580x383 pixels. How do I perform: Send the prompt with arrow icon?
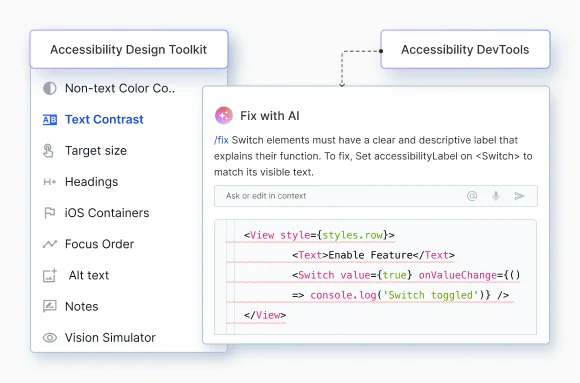[519, 196]
